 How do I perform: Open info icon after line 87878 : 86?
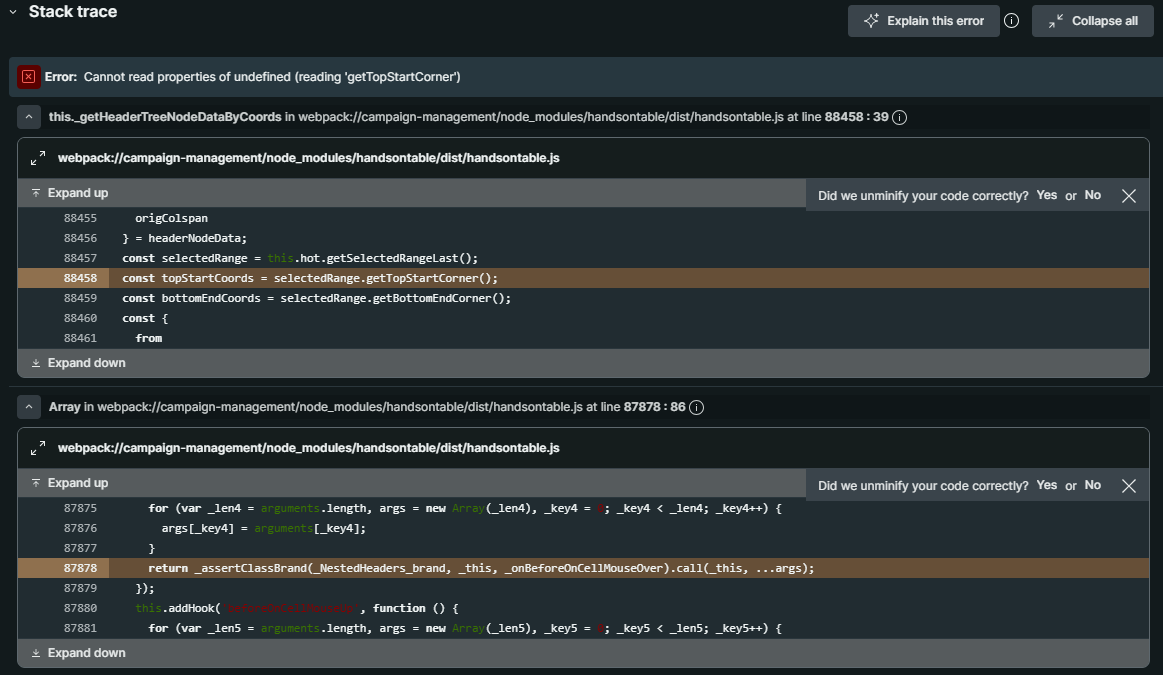point(697,408)
